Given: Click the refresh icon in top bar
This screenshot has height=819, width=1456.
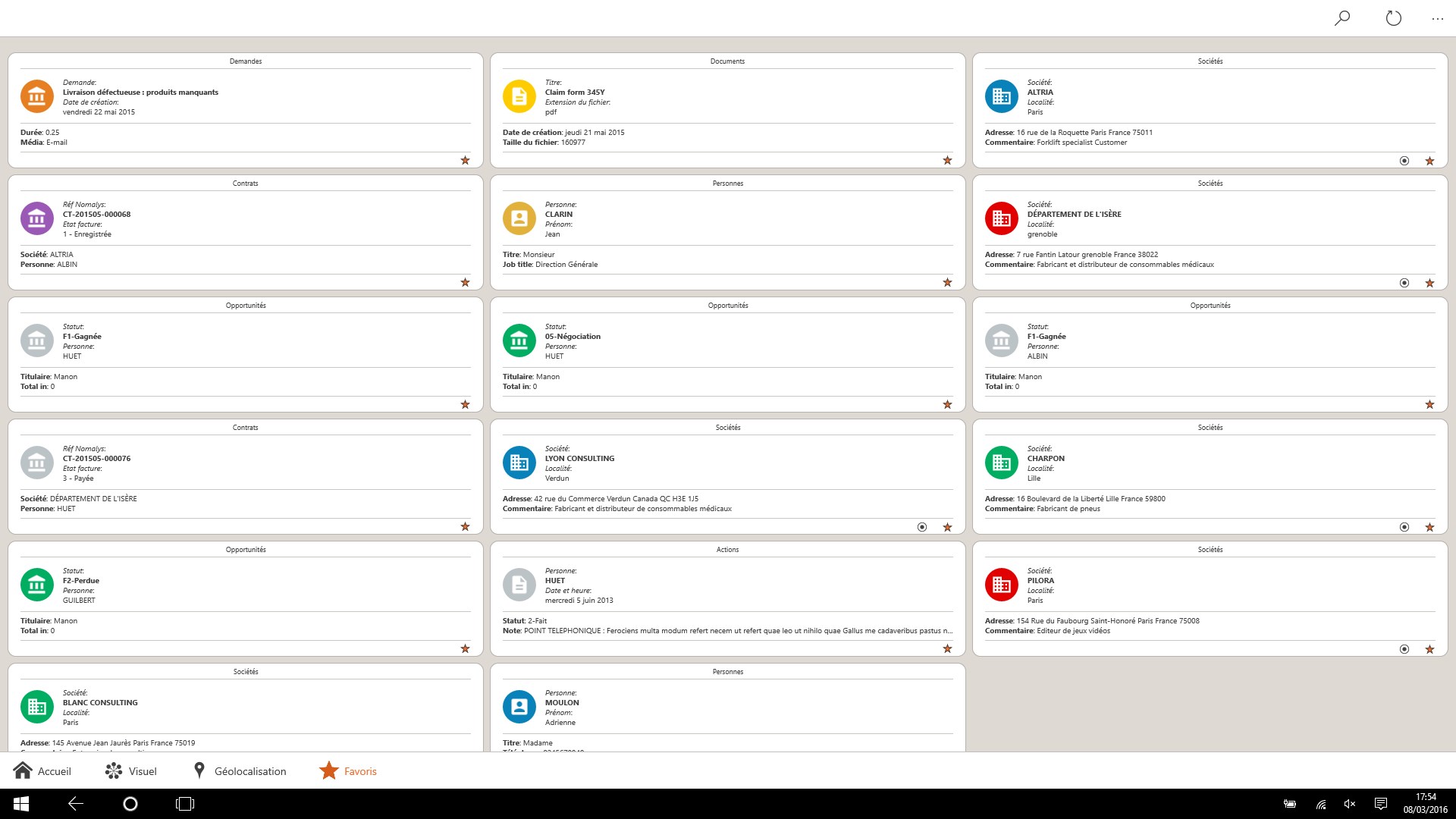Looking at the screenshot, I should [x=1394, y=18].
